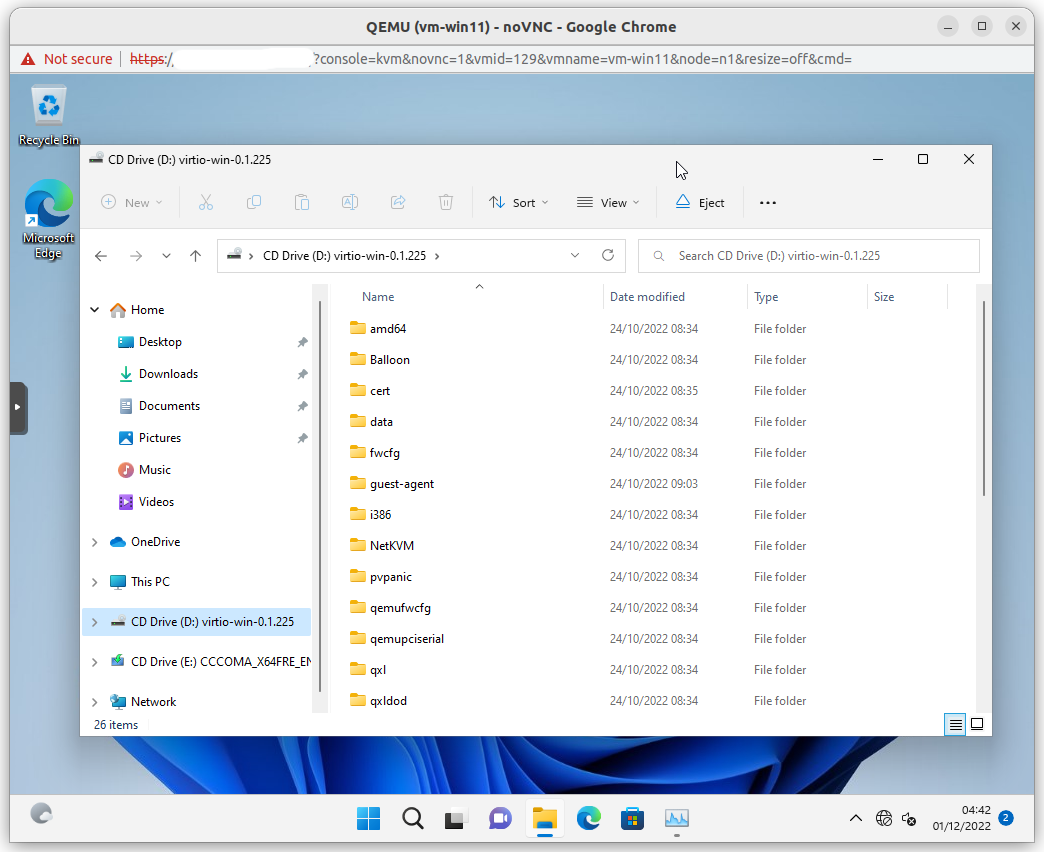Viewport: 1044px width, 852px height.
Task: Eject the CD drive
Action: pyautogui.click(x=700, y=202)
